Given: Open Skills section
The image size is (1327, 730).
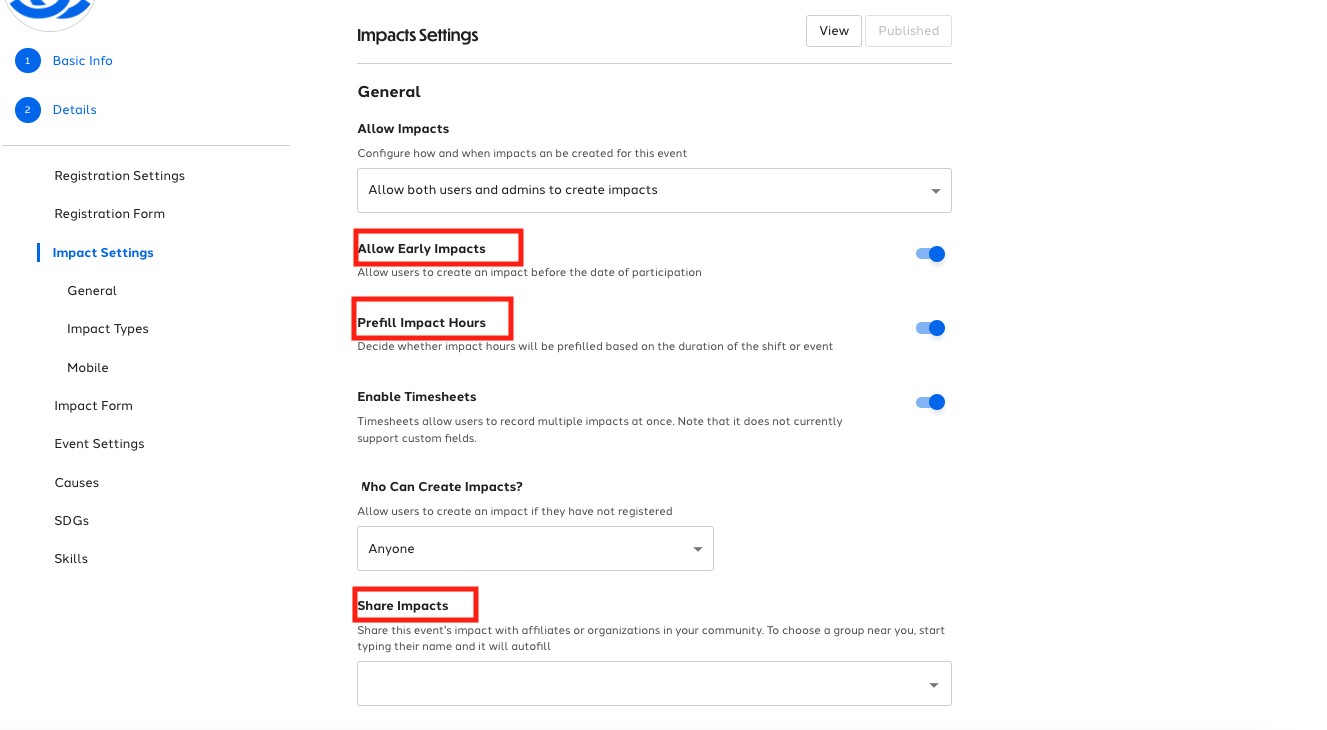Looking at the screenshot, I should (x=71, y=559).
